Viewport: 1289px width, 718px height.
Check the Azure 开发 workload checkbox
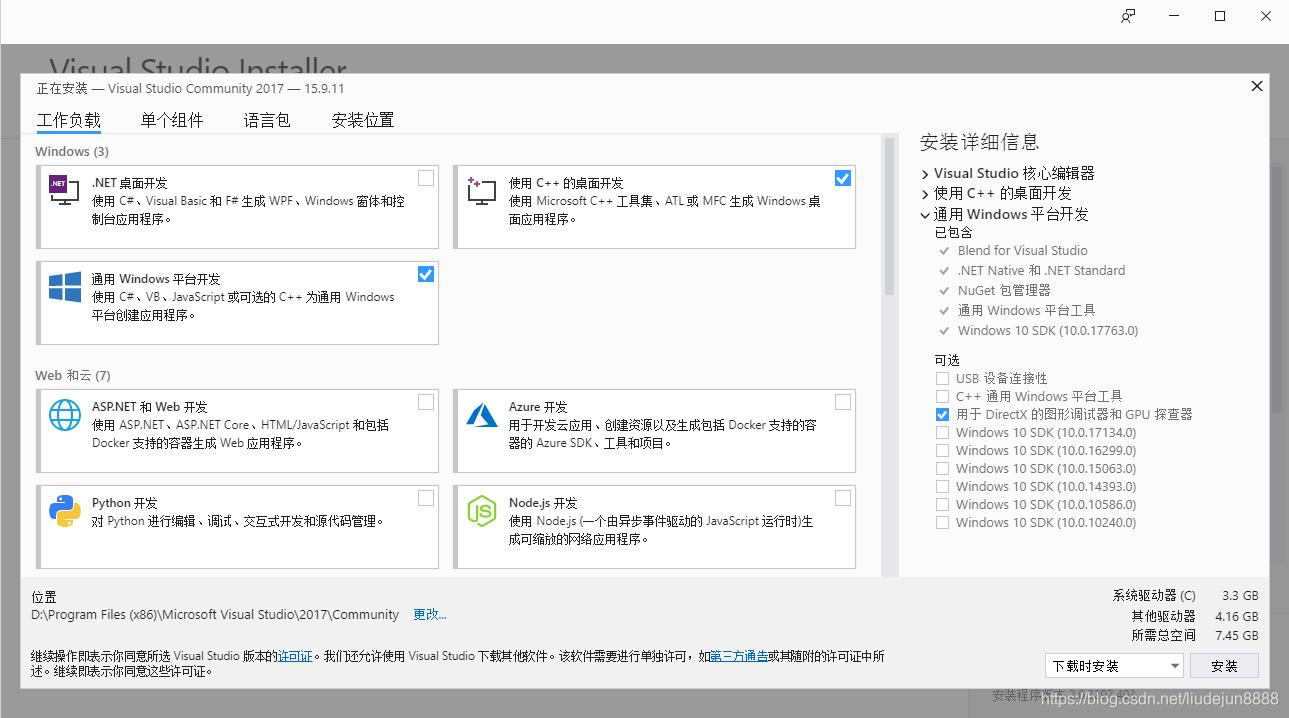843,402
